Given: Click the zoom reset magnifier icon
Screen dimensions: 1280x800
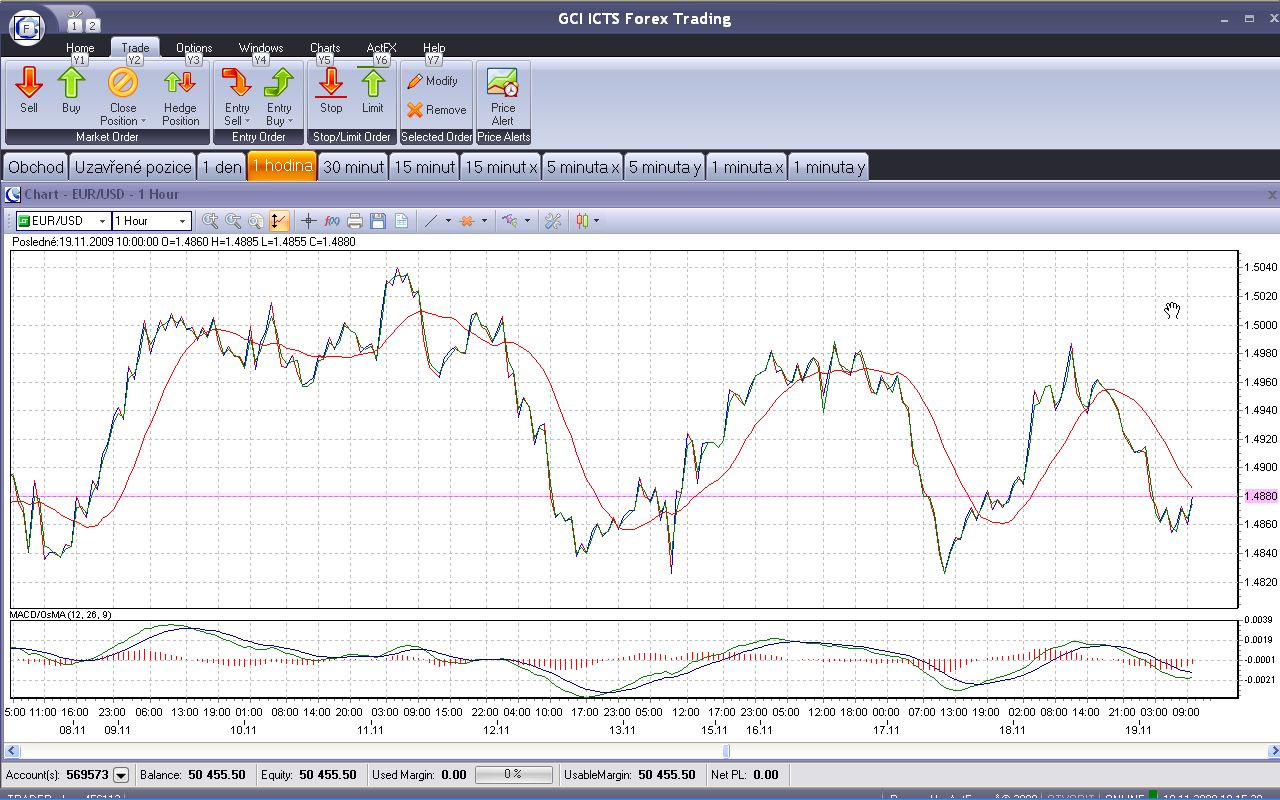Looking at the screenshot, I should pyautogui.click(x=256, y=221).
